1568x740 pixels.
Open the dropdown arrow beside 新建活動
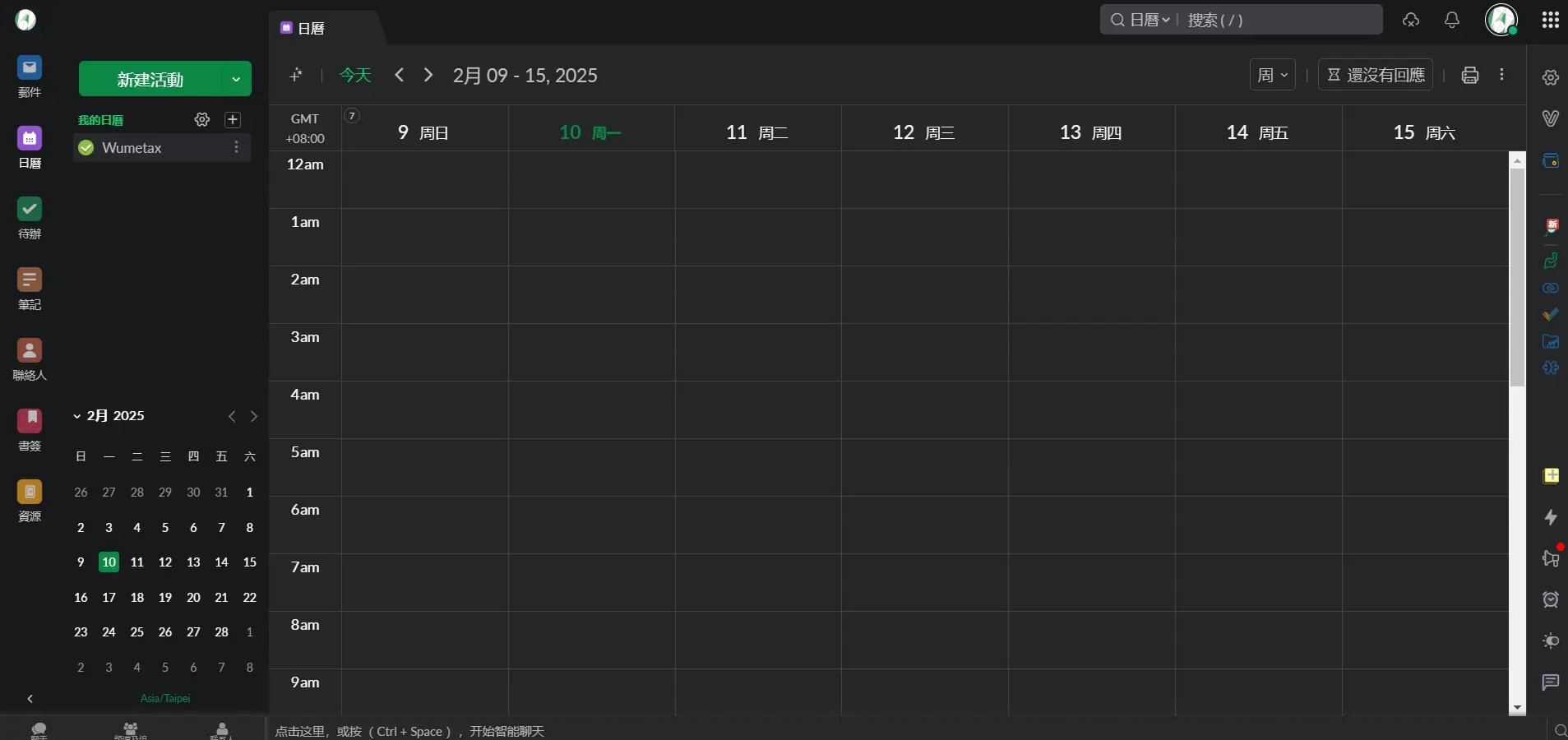[236, 80]
